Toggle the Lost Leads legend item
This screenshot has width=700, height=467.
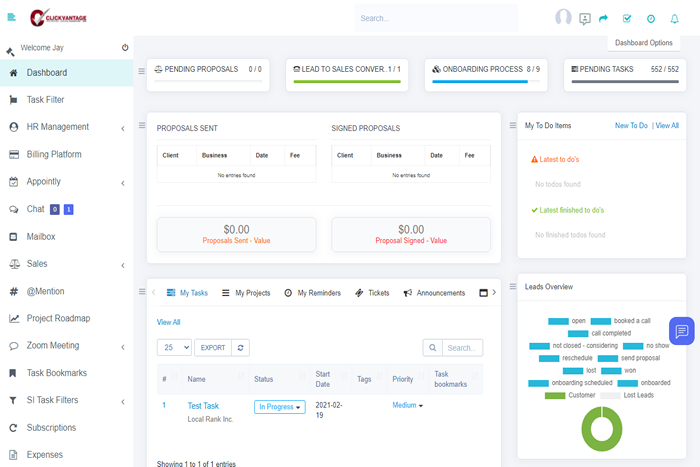point(627,395)
